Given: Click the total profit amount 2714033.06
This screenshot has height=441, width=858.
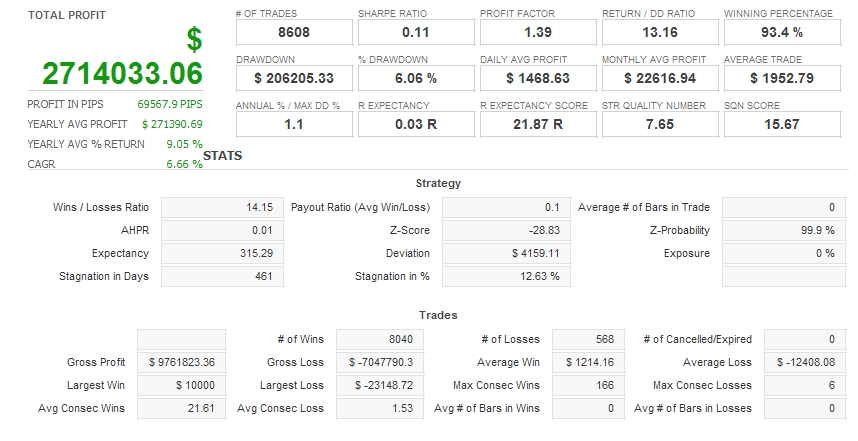Looking at the screenshot, I should point(122,73).
